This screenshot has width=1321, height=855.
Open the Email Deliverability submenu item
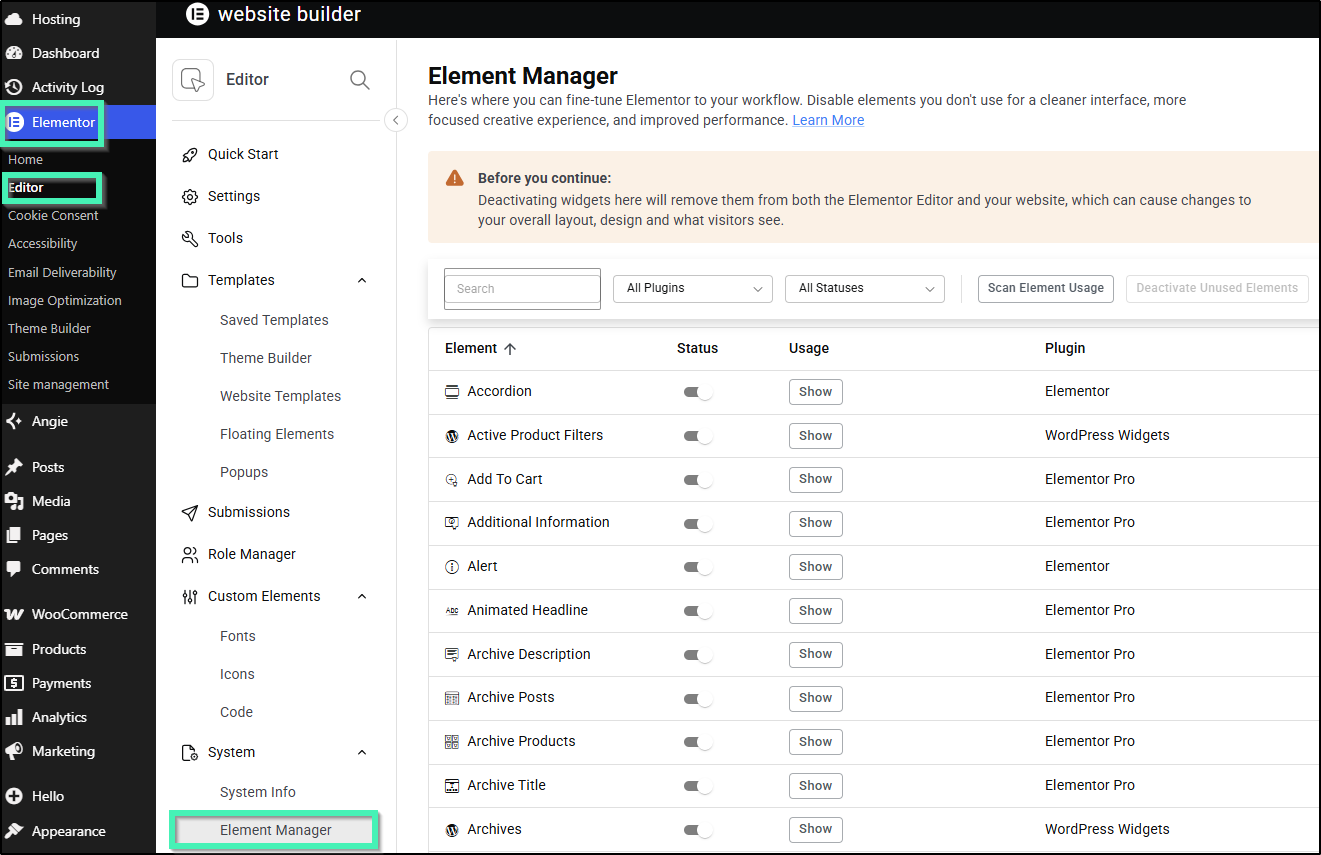pyautogui.click(x=62, y=273)
